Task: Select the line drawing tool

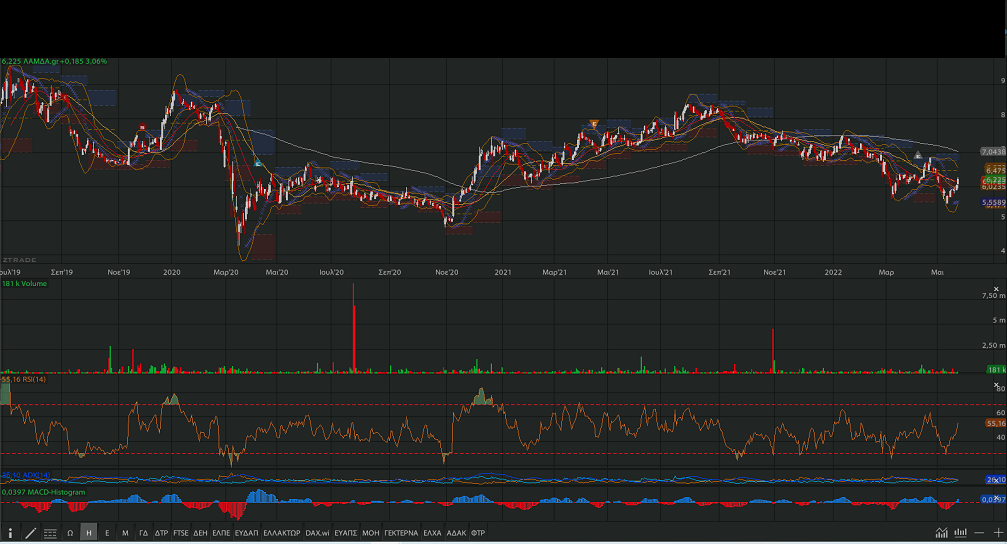Action: [30, 533]
